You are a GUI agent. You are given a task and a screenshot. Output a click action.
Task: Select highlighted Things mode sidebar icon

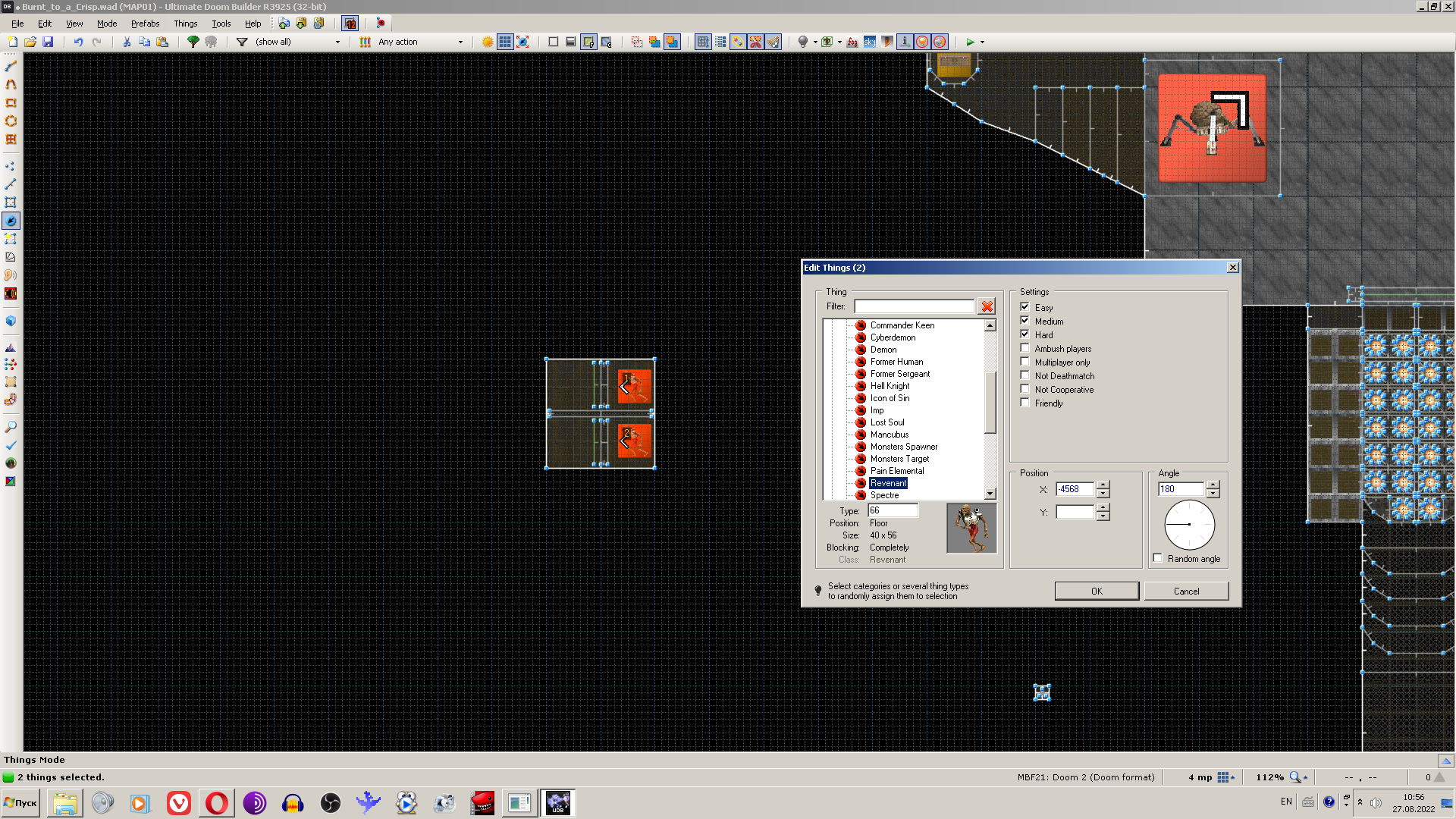point(11,221)
